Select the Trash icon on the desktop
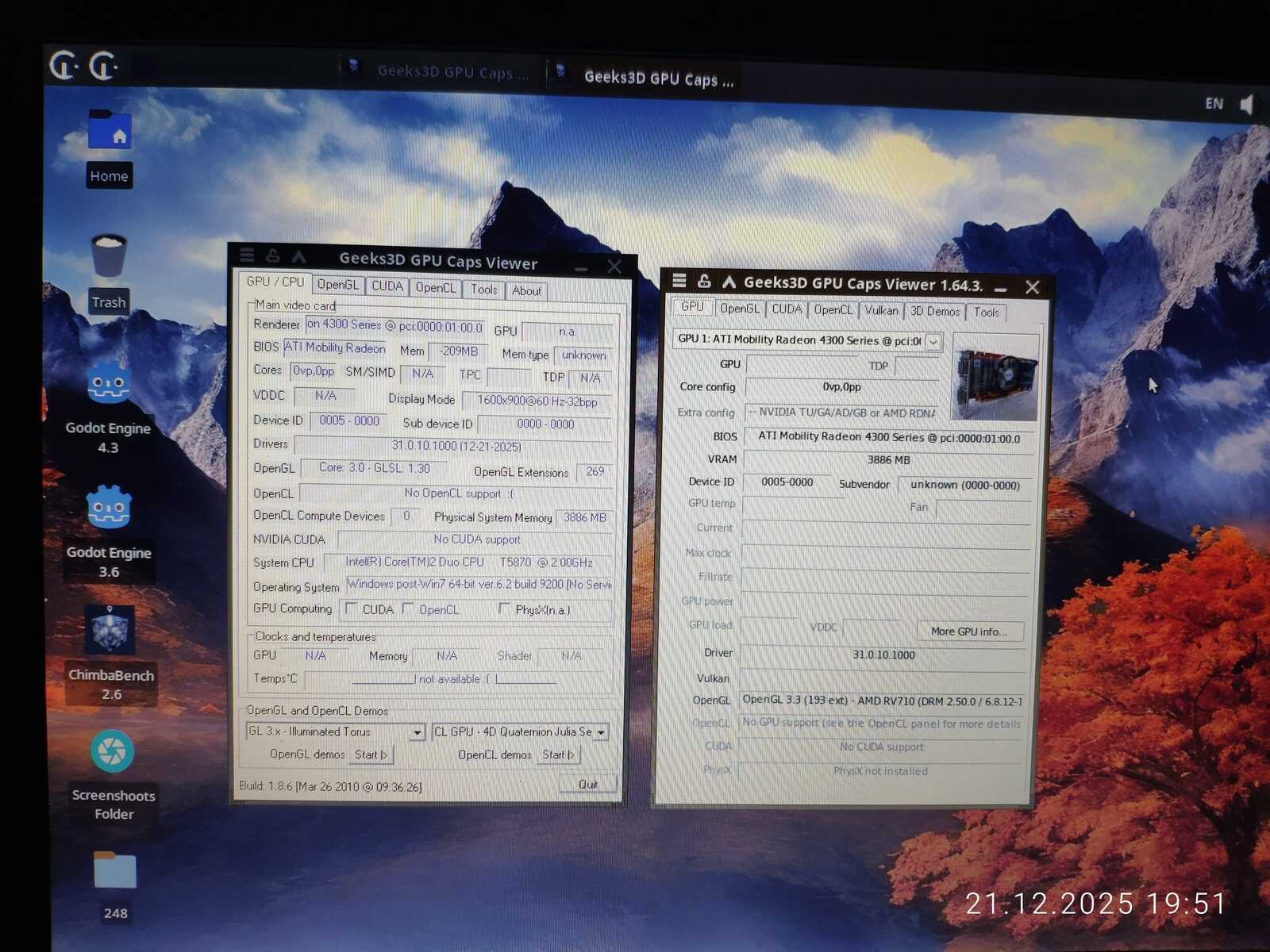Screen dimensions: 1270x952 [x=109, y=255]
